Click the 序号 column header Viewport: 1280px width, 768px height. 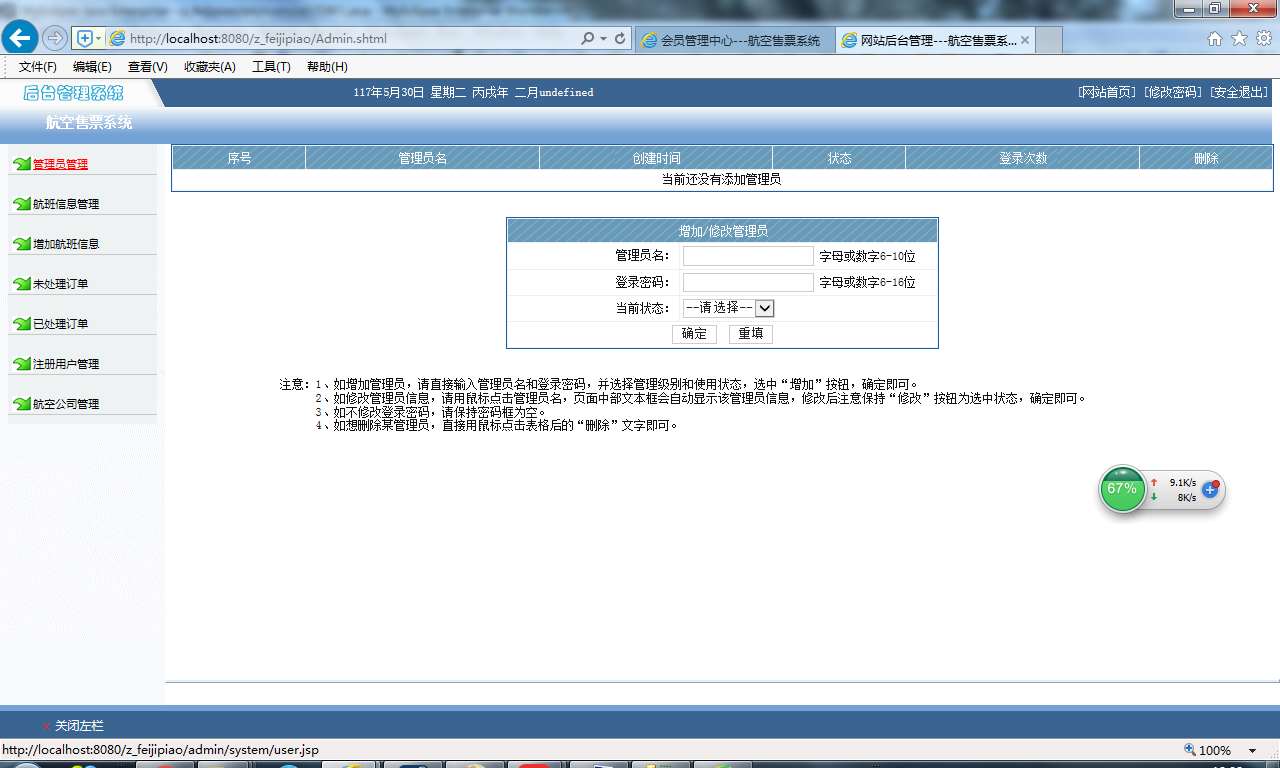click(x=239, y=158)
